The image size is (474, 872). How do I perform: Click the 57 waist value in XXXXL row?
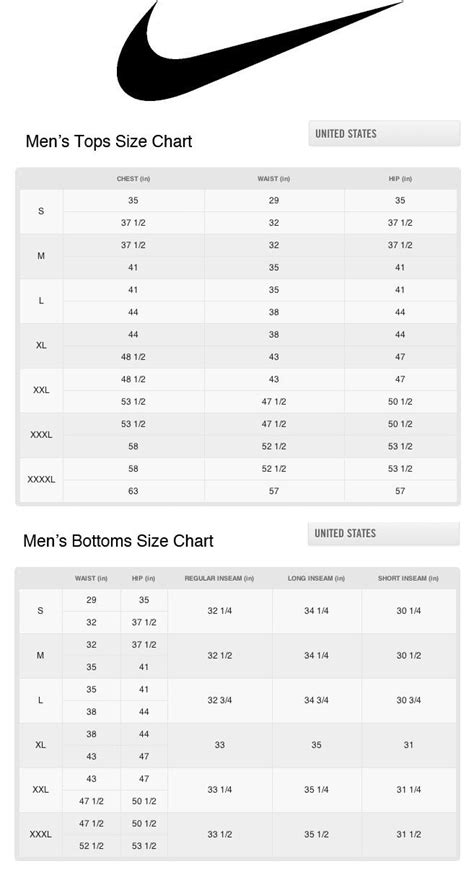pos(274,491)
